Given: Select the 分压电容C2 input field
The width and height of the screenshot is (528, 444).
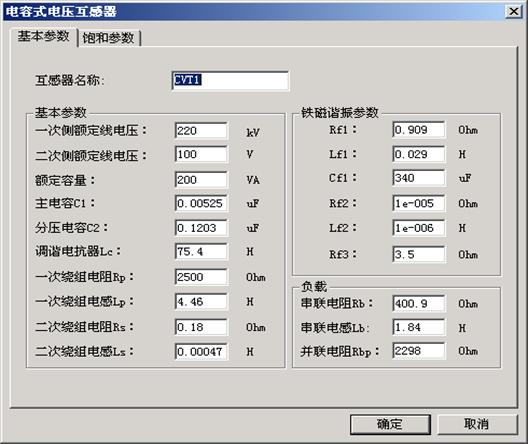Looking at the screenshot, I should (x=201, y=228).
